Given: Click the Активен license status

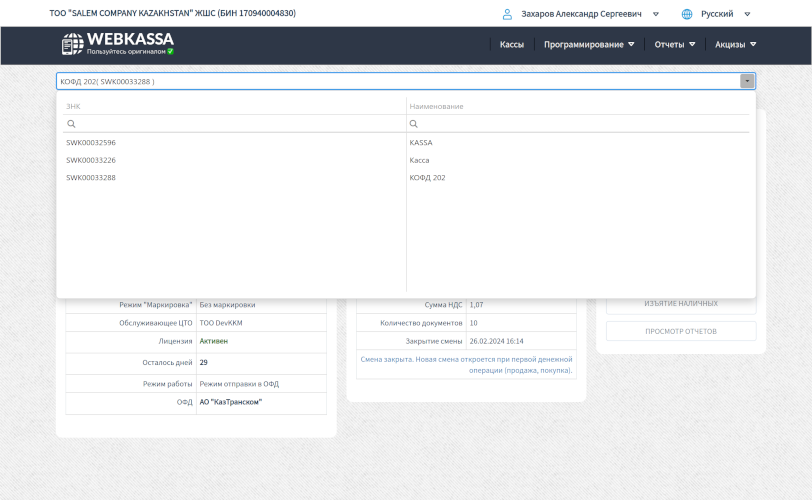Looking at the screenshot, I should coord(213,341).
